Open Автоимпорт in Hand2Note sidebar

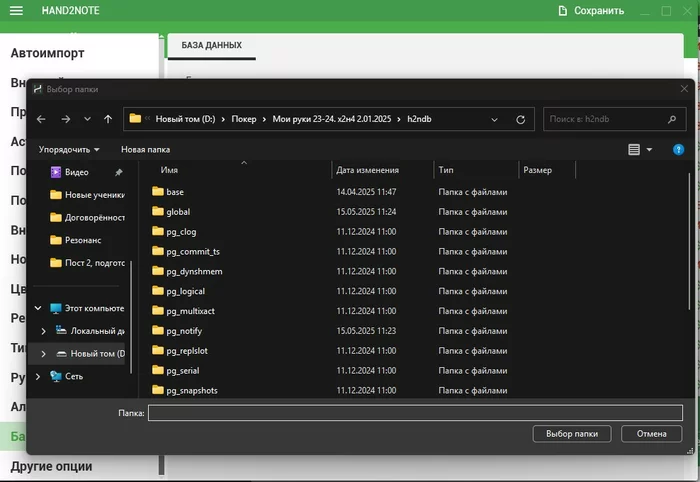click(48, 53)
